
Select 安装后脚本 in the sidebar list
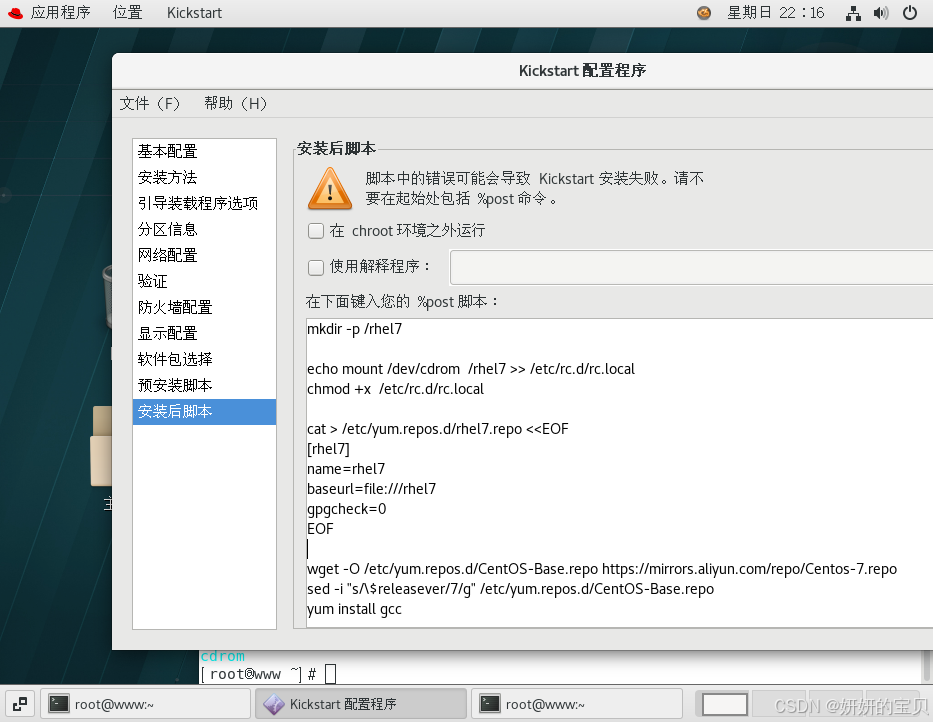point(204,411)
